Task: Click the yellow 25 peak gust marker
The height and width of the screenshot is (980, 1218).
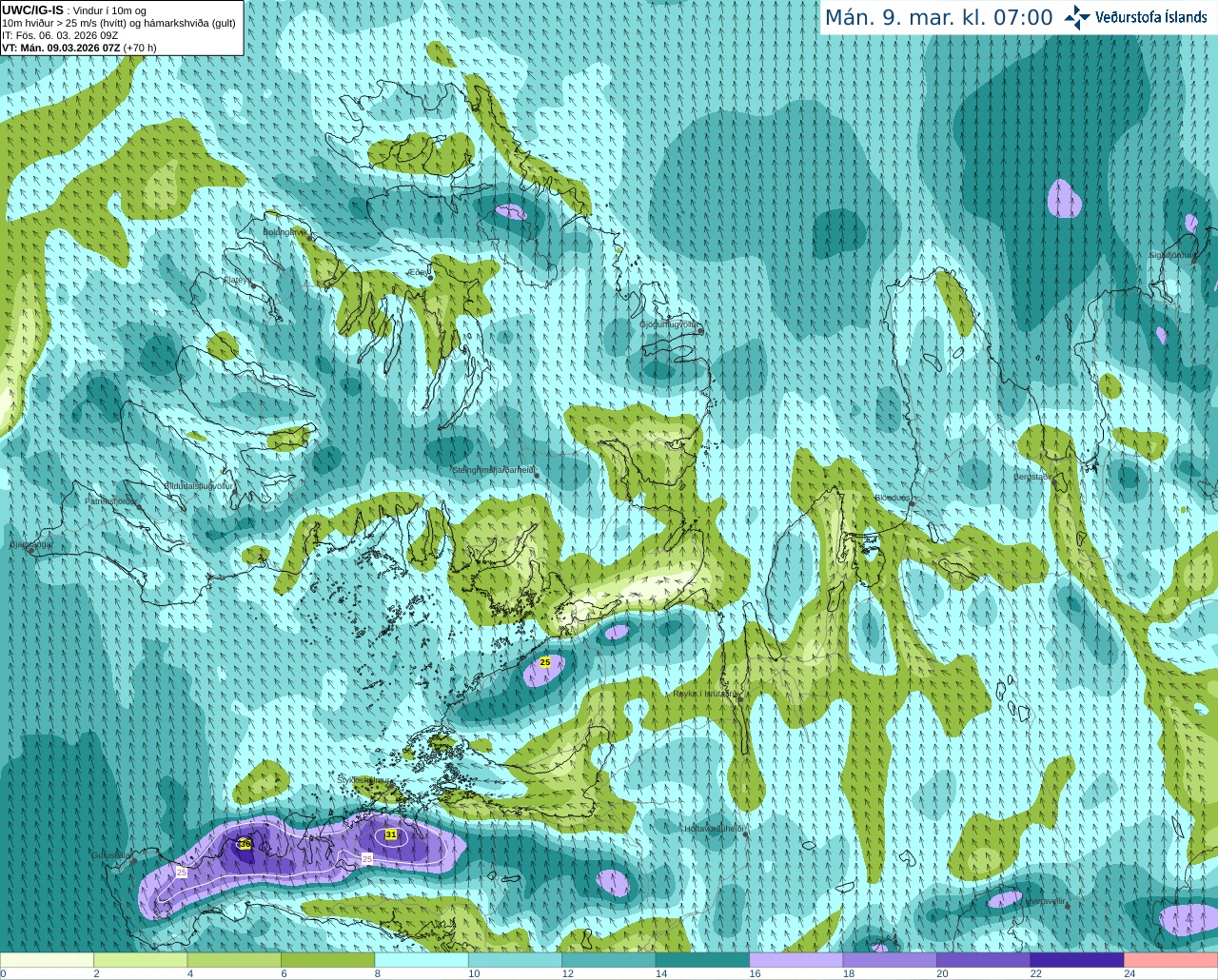Action: click(545, 661)
